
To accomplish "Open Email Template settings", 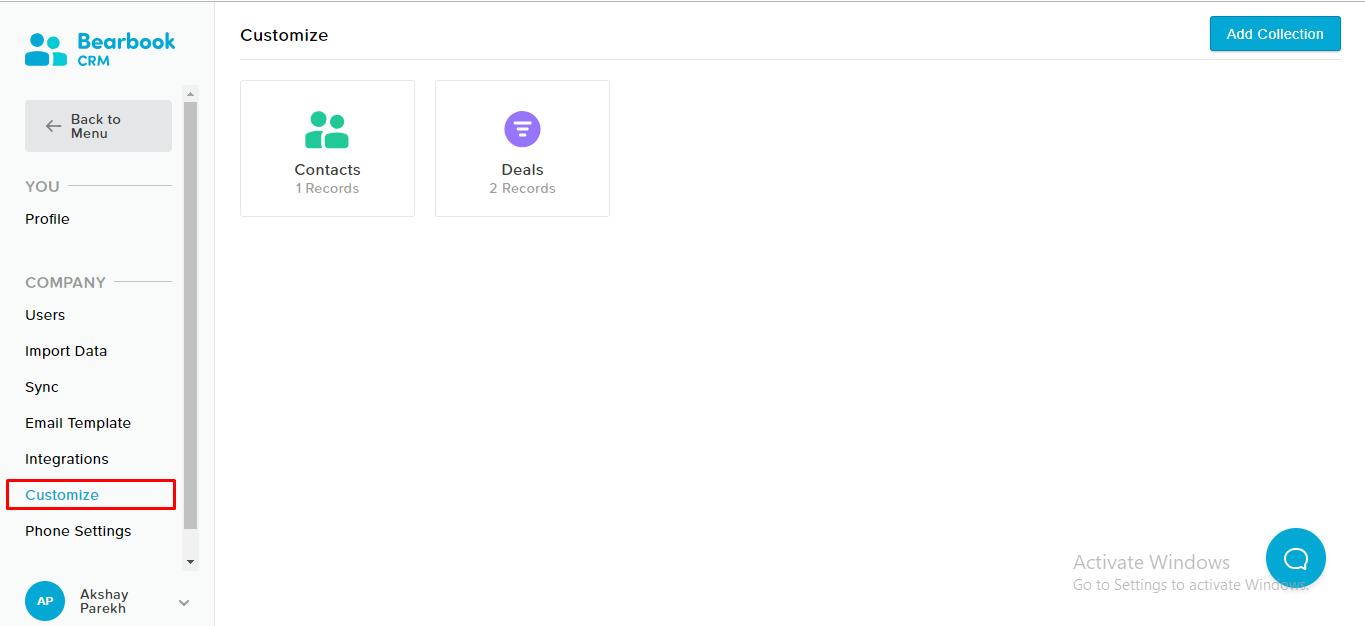I will coord(78,423).
